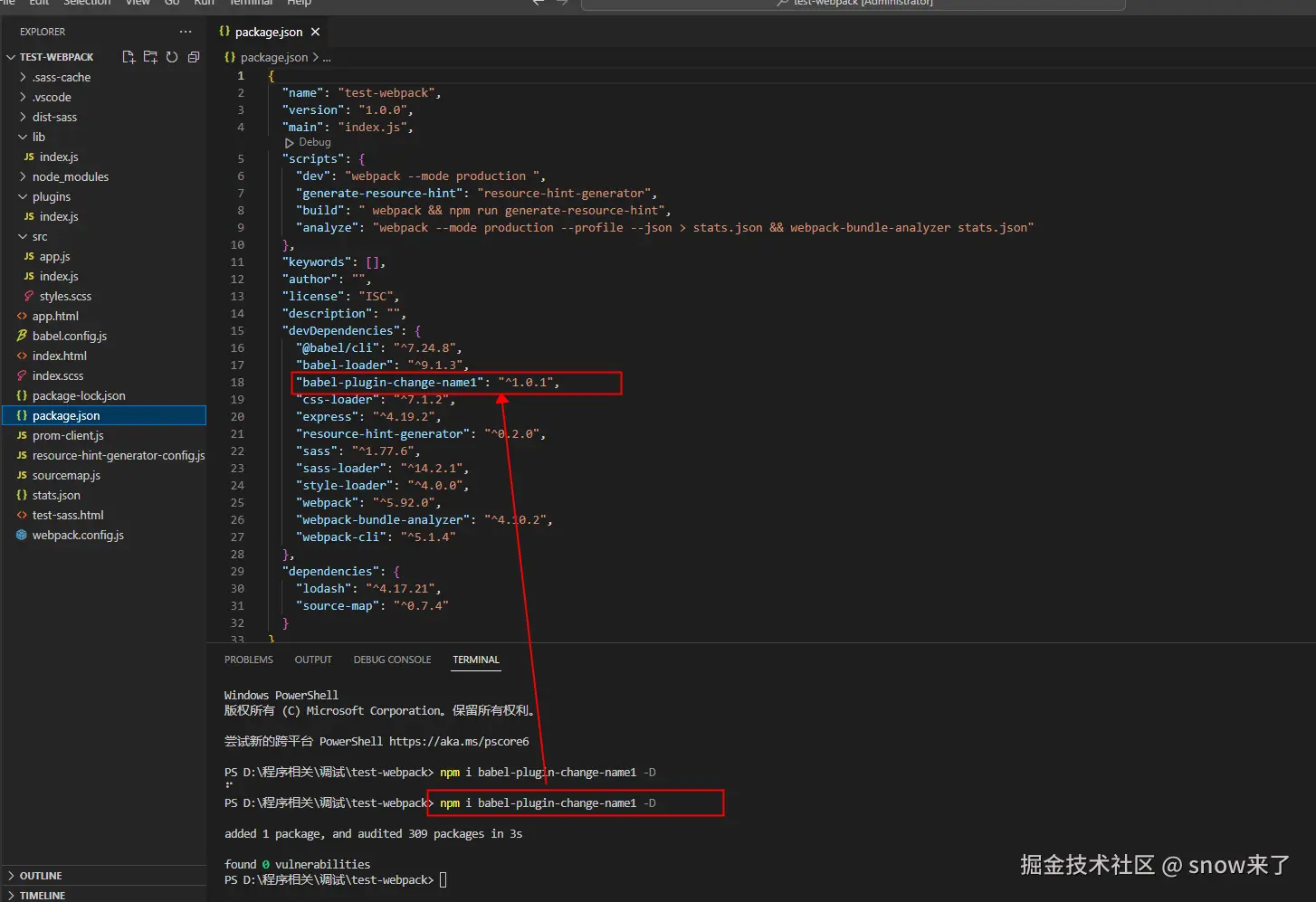Viewport: 1316px width, 902px height.
Task: Click package.json in the breadcrumb bar
Action: click(x=274, y=57)
